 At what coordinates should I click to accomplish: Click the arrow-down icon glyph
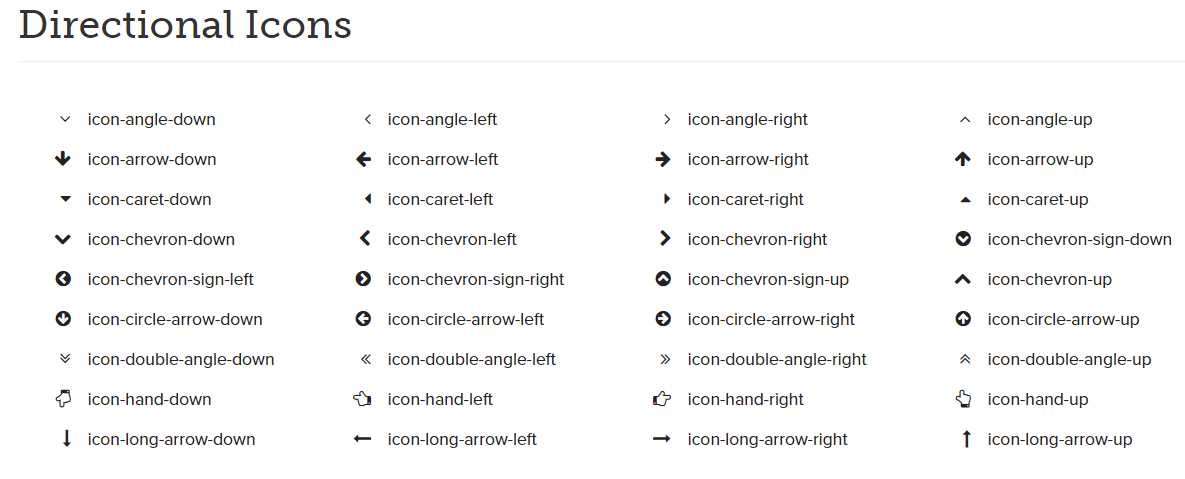pyautogui.click(x=64, y=159)
